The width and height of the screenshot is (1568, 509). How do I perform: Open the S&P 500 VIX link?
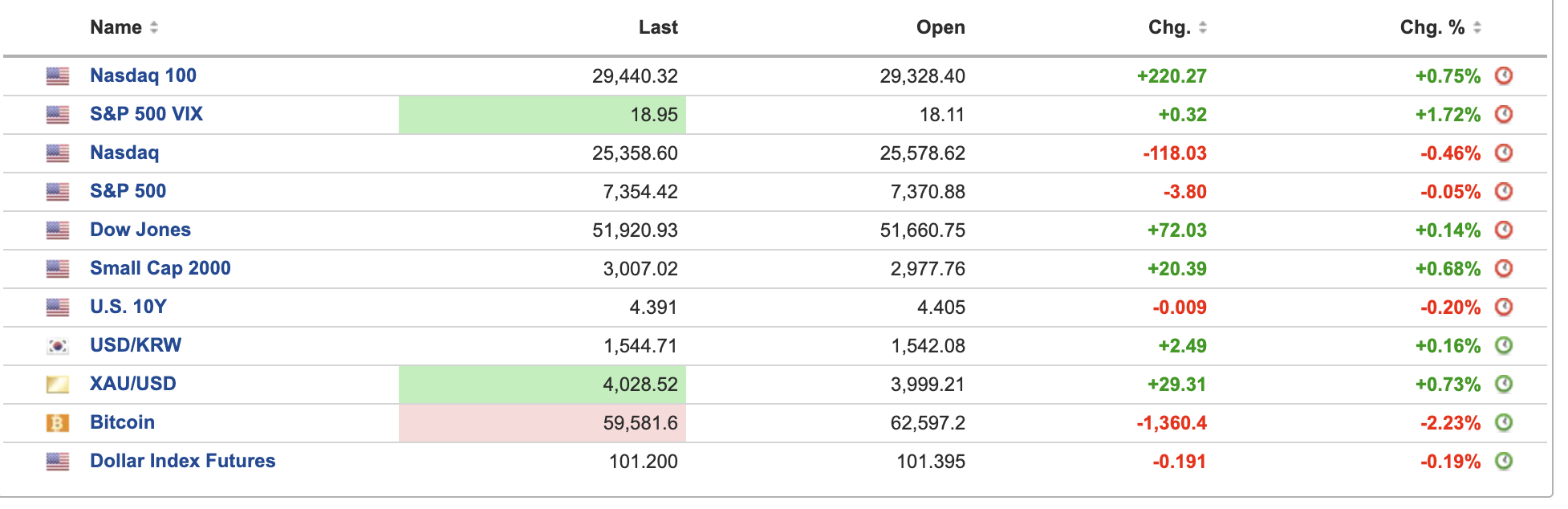pos(146,114)
